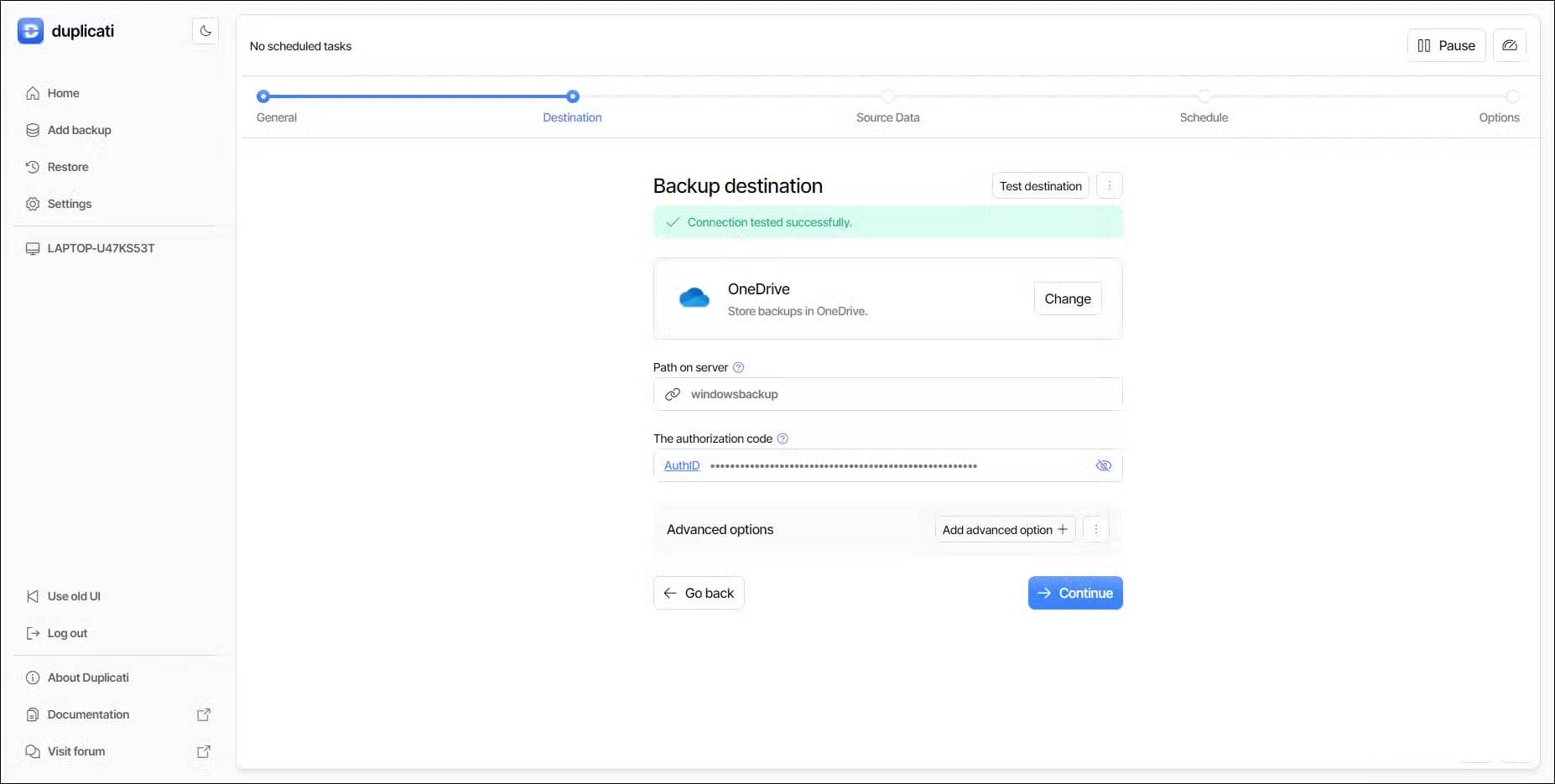The image size is (1555, 784).
Task: Select the LAPTOP-U47KS53T machine entry
Action: coord(101,248)
